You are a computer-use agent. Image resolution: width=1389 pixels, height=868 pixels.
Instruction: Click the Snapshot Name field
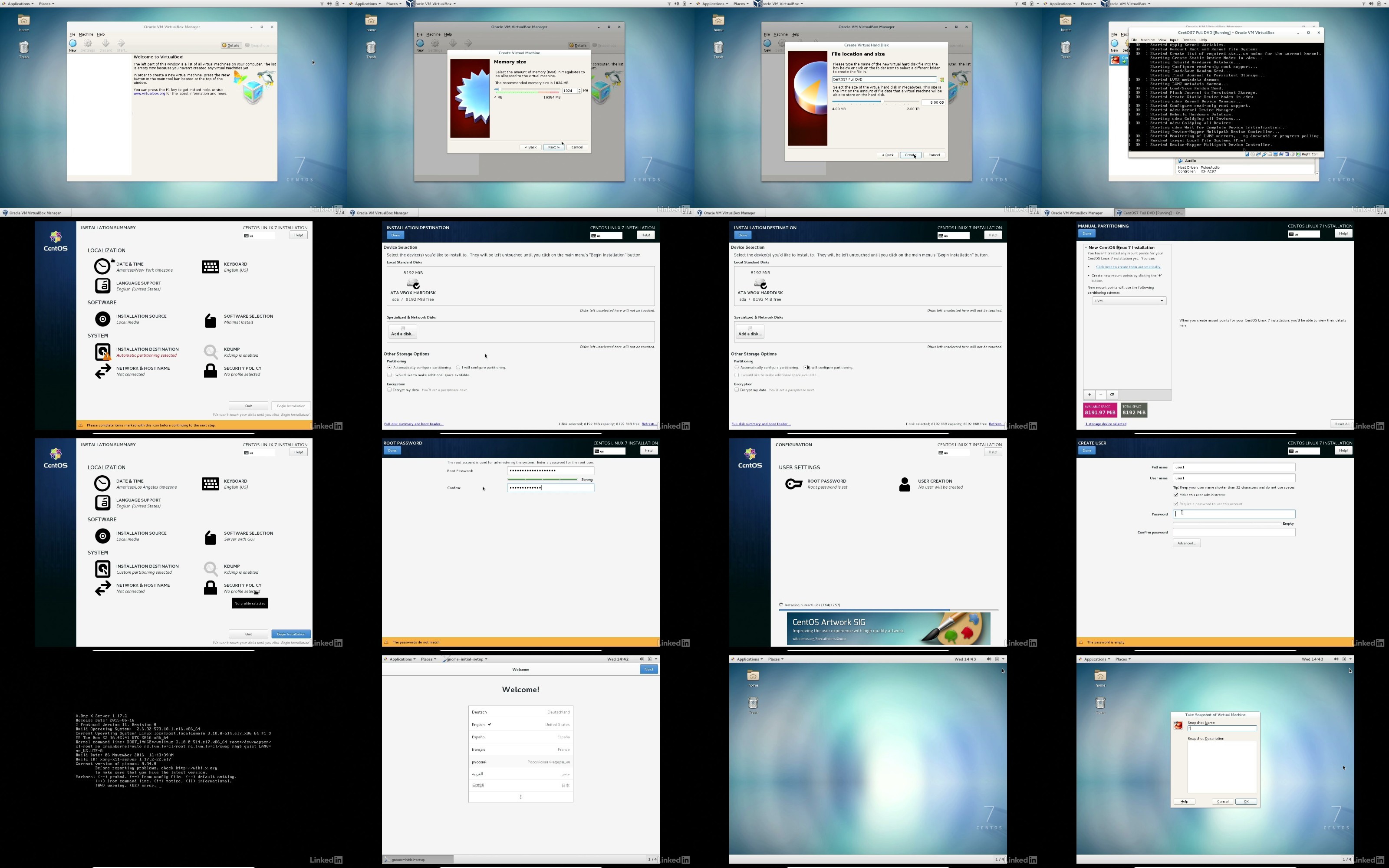point(1222,729)
